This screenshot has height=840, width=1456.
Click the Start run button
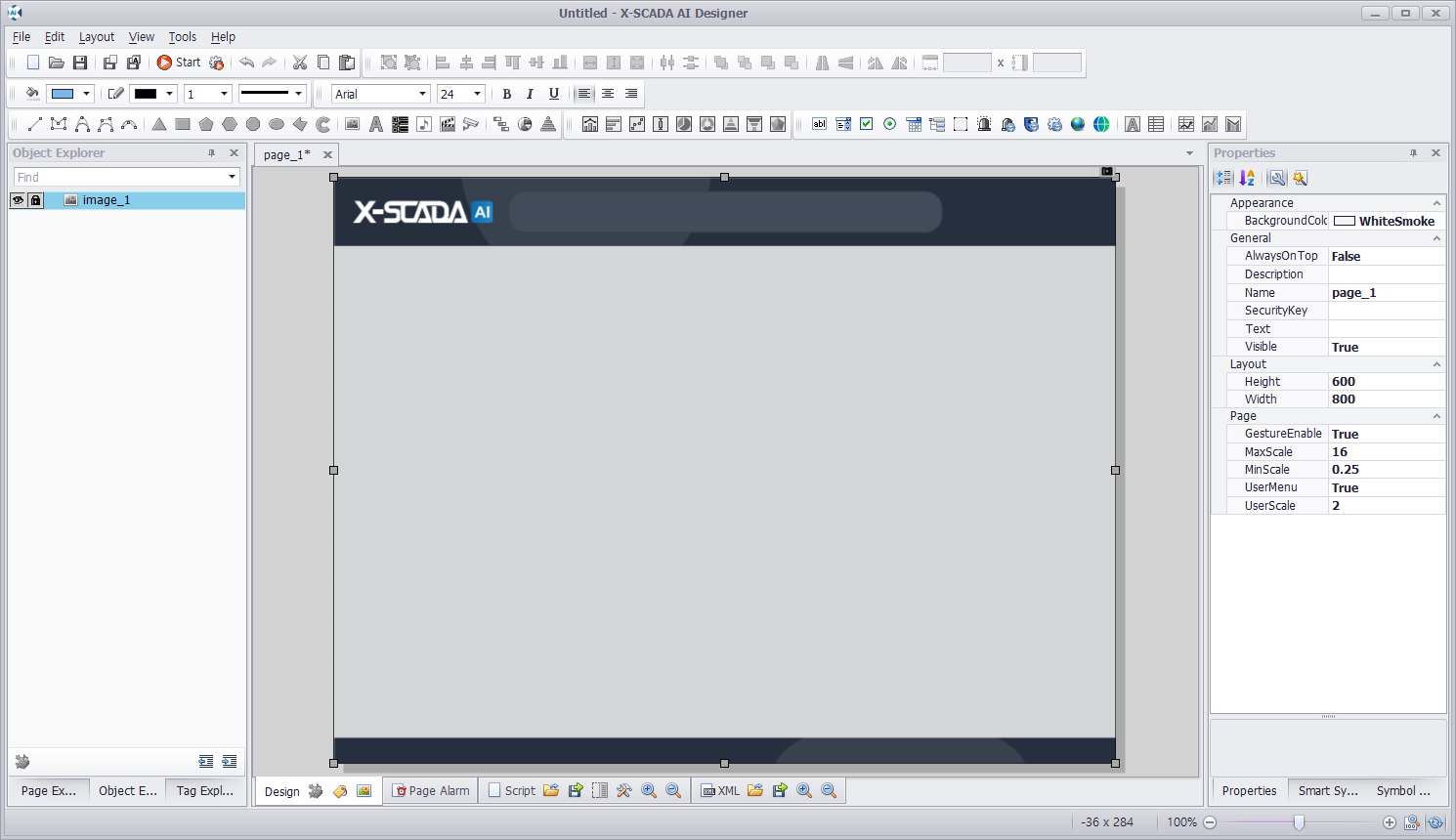[179, 63]
